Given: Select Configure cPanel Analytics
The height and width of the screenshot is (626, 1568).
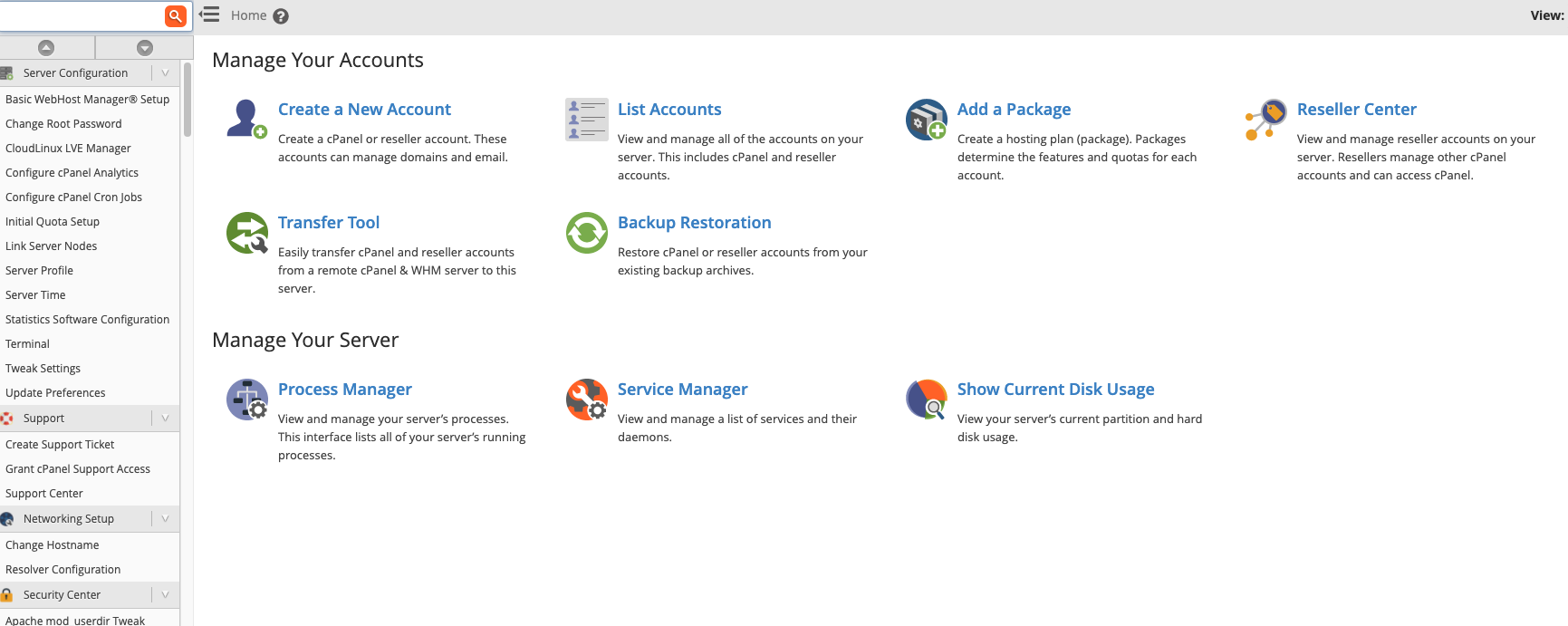Looking at the screenshot, I should pos(72,173).
